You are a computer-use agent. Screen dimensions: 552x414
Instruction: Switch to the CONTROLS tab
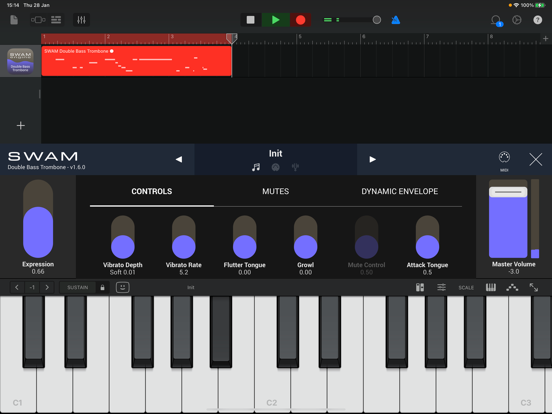coord(152,191)
